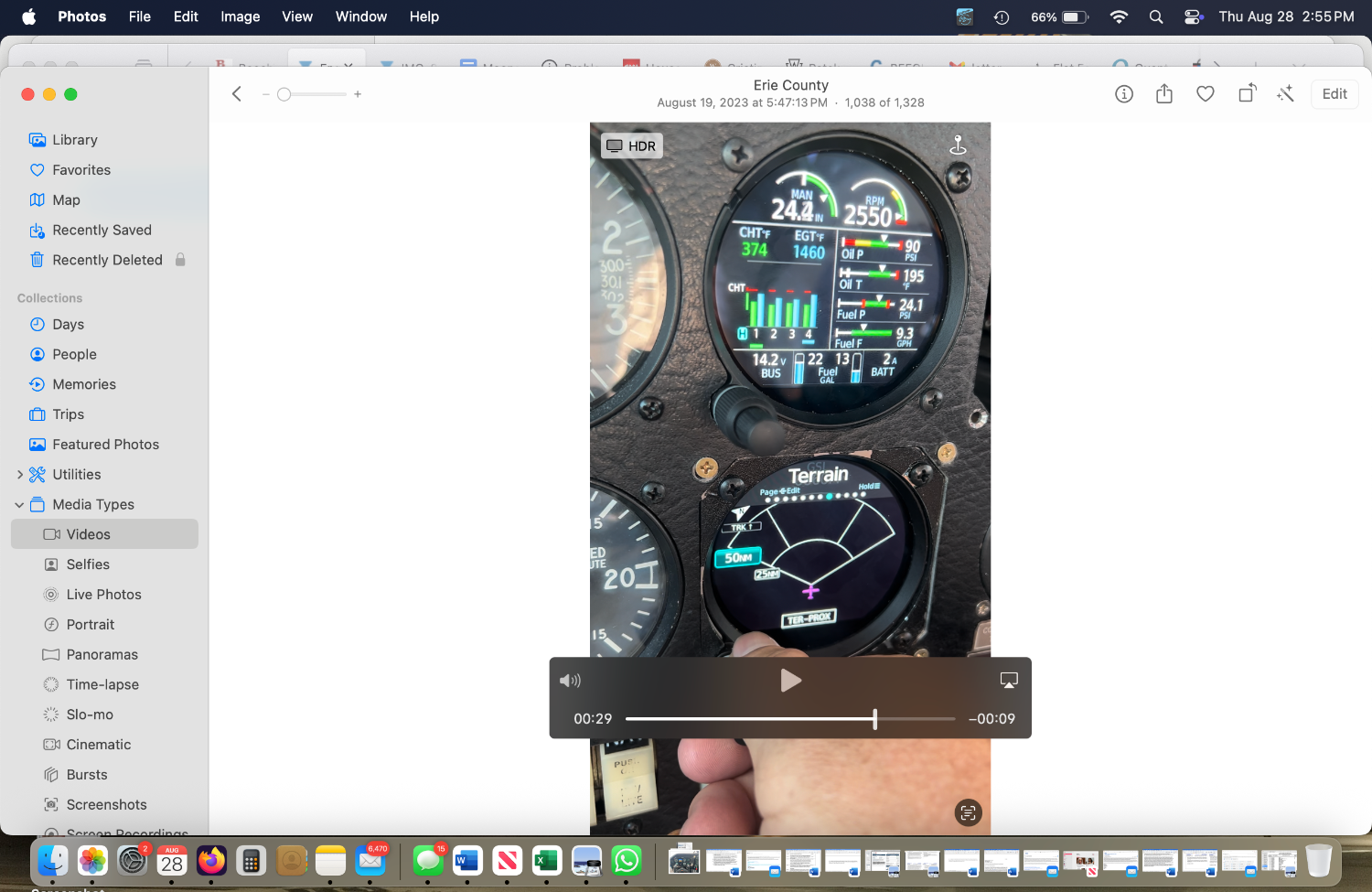Open the Help menu
Screen dimensions: 1372x892
424,16
